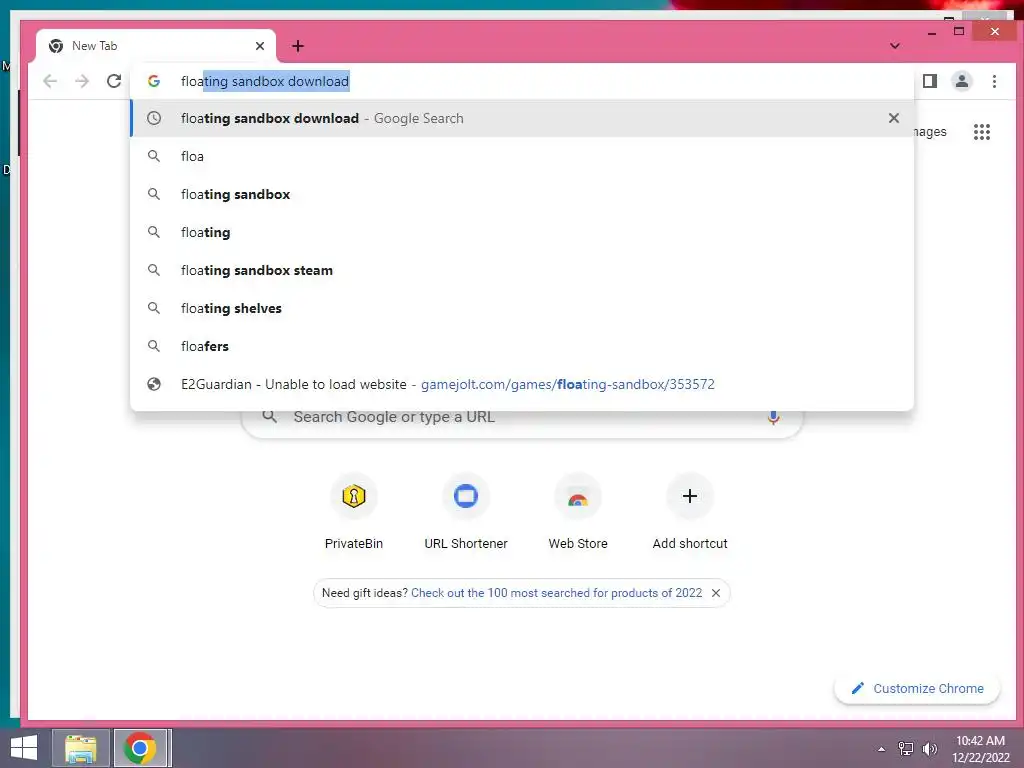Click the globe icon beside E2Guardian entry
Viewport: 1024px width, 768px height.
pos(154,384)
